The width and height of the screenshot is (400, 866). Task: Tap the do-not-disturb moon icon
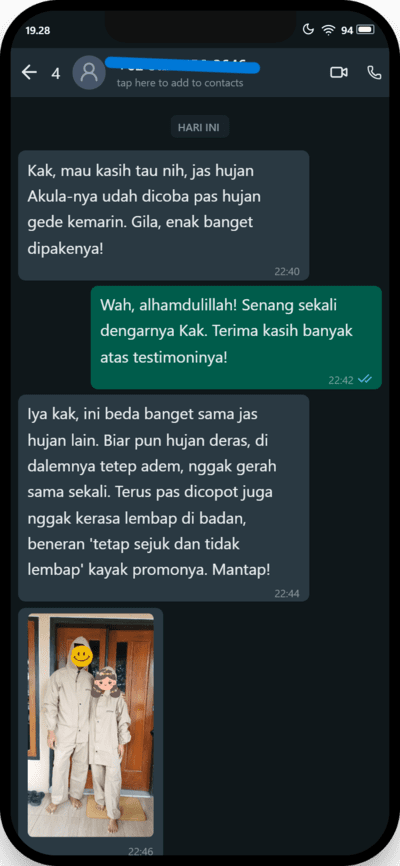(x=309, y=30)
